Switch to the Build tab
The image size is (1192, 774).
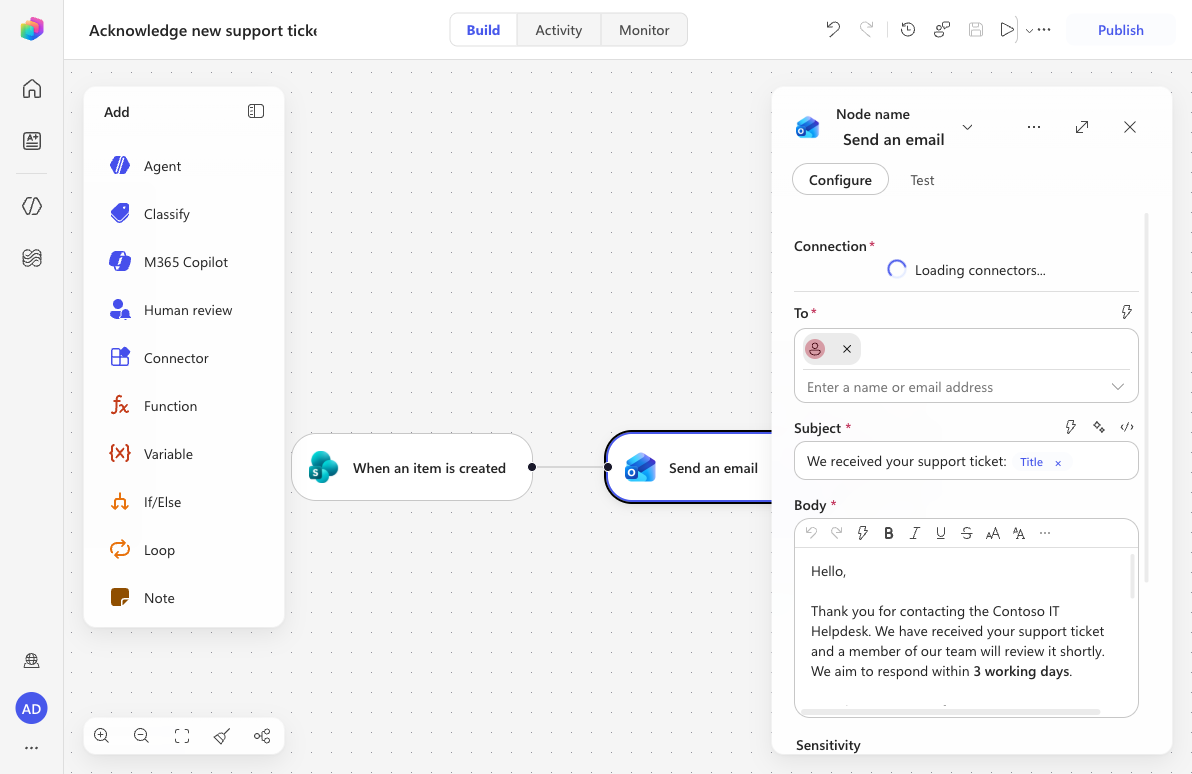tap(483, 30)
